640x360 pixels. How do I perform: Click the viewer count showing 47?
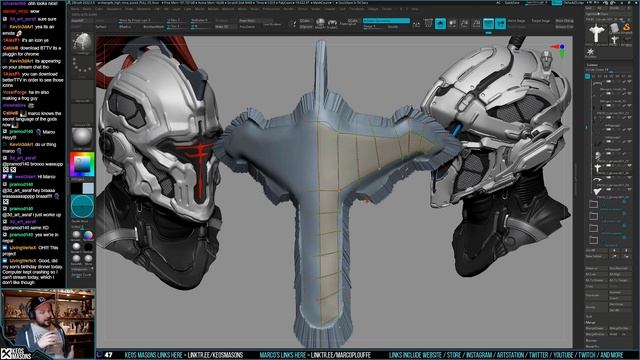108,355
